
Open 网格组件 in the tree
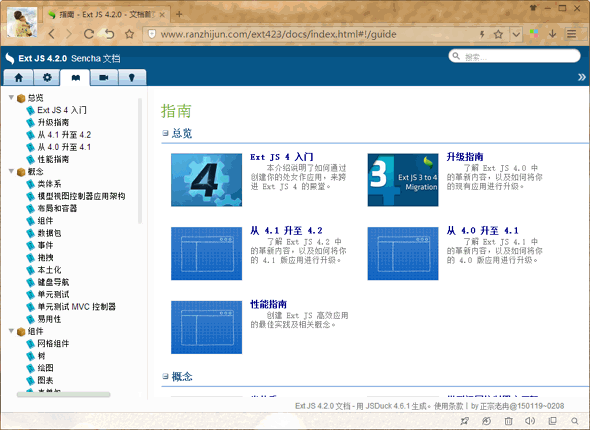[53, 343]
